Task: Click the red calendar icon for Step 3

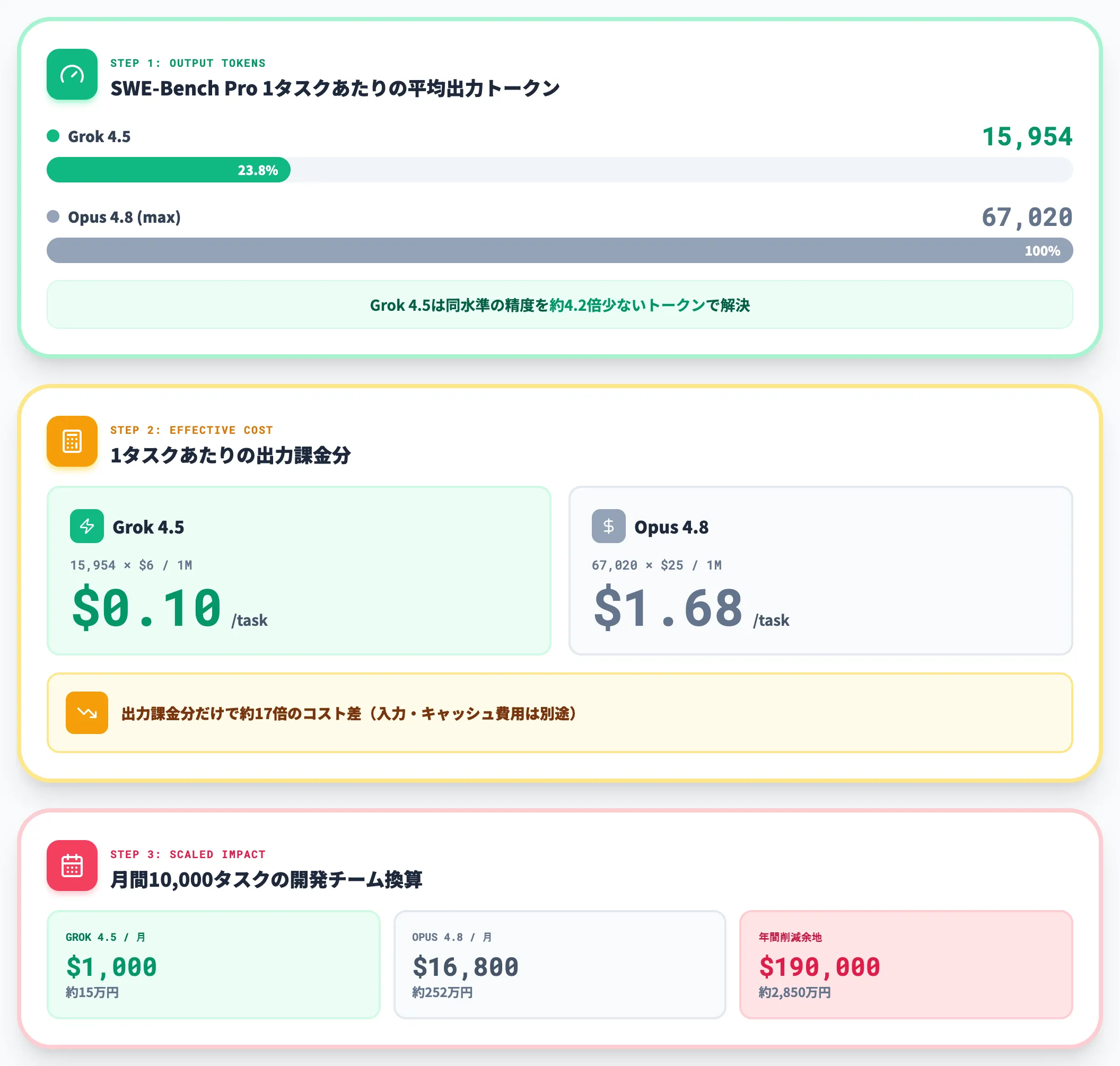Action: click(72, 866)
